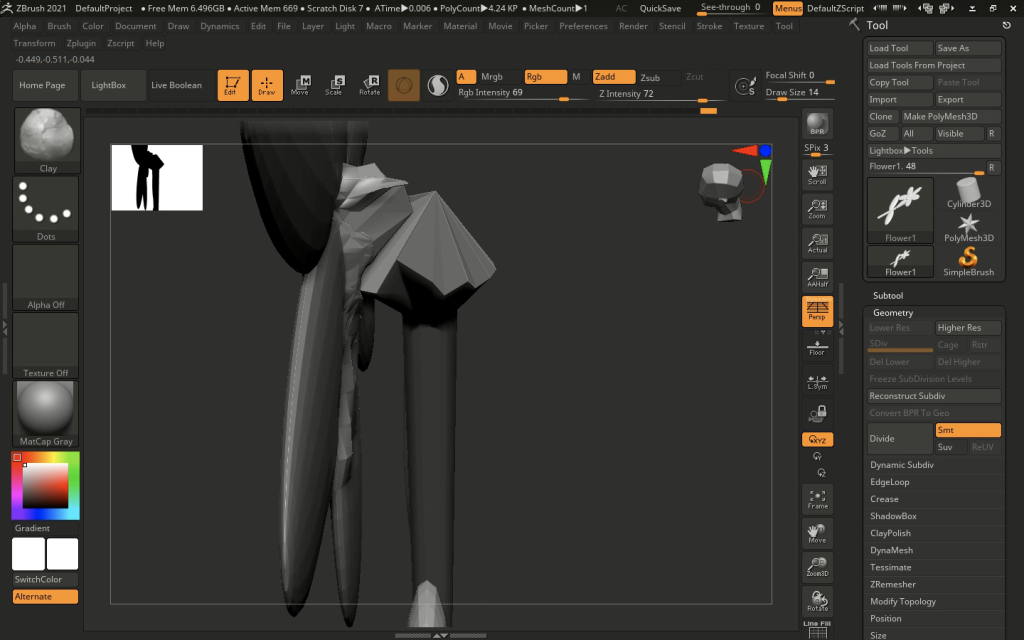Click the Floor grid icon
Viewport: 1024px width, 640px height.
pos(817,347)
